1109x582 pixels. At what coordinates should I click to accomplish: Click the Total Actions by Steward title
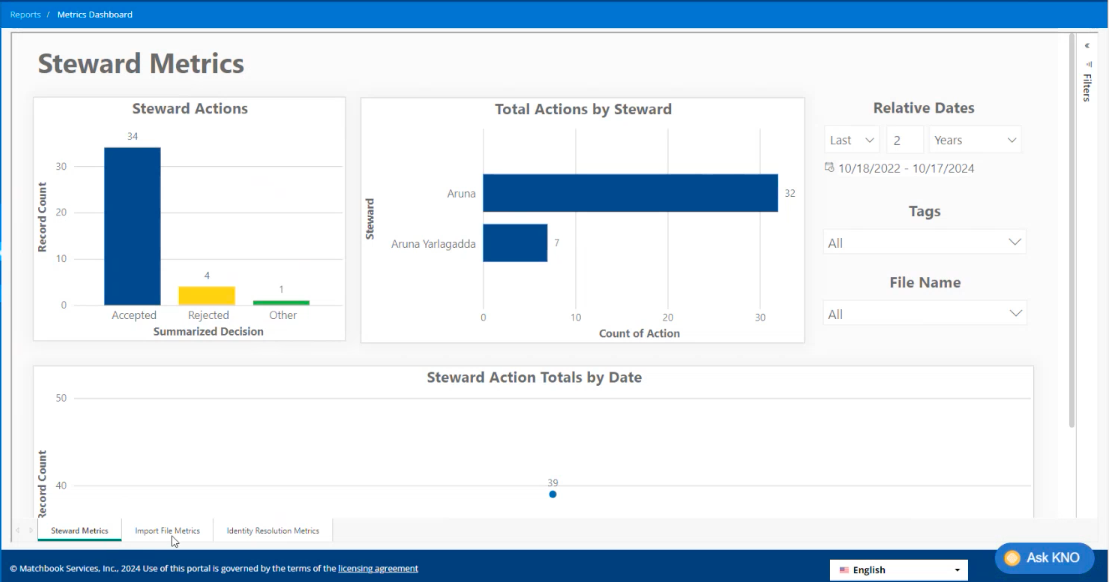(583, 109)
